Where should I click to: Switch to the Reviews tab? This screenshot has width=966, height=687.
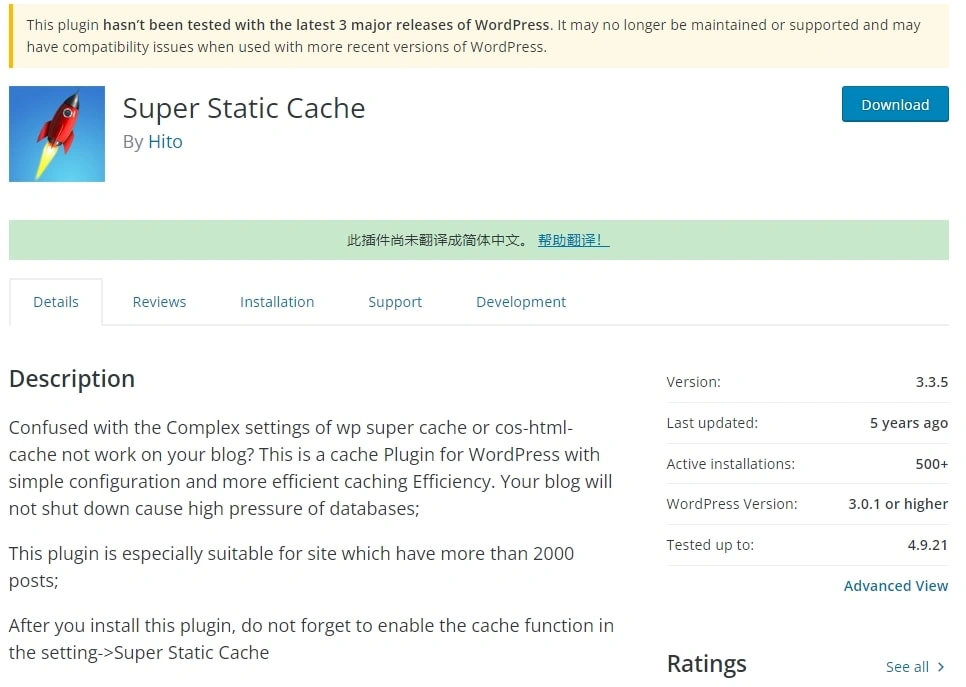159,302
